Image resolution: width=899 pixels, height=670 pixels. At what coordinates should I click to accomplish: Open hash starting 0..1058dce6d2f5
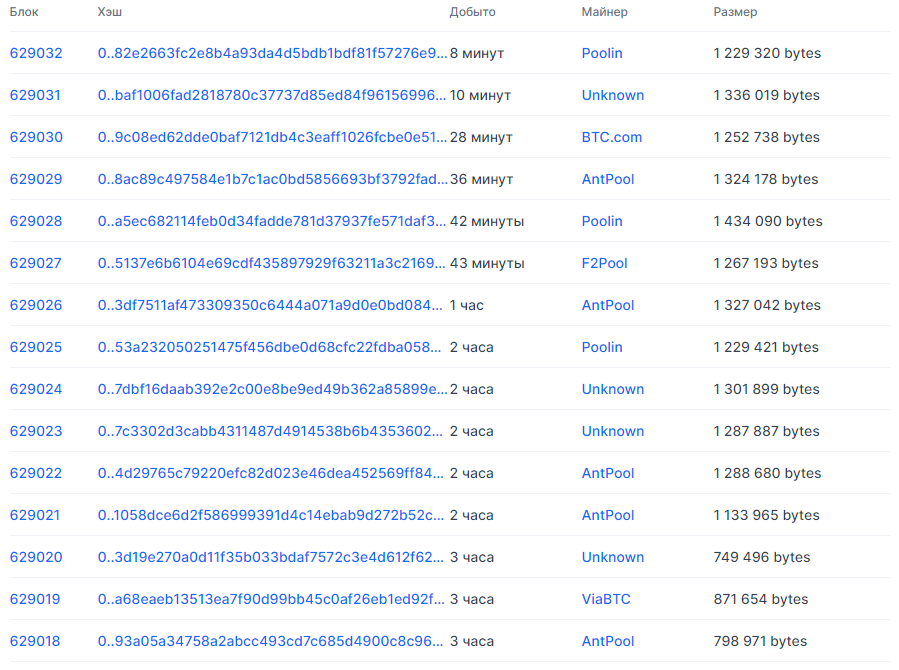[x=271, y=515]
